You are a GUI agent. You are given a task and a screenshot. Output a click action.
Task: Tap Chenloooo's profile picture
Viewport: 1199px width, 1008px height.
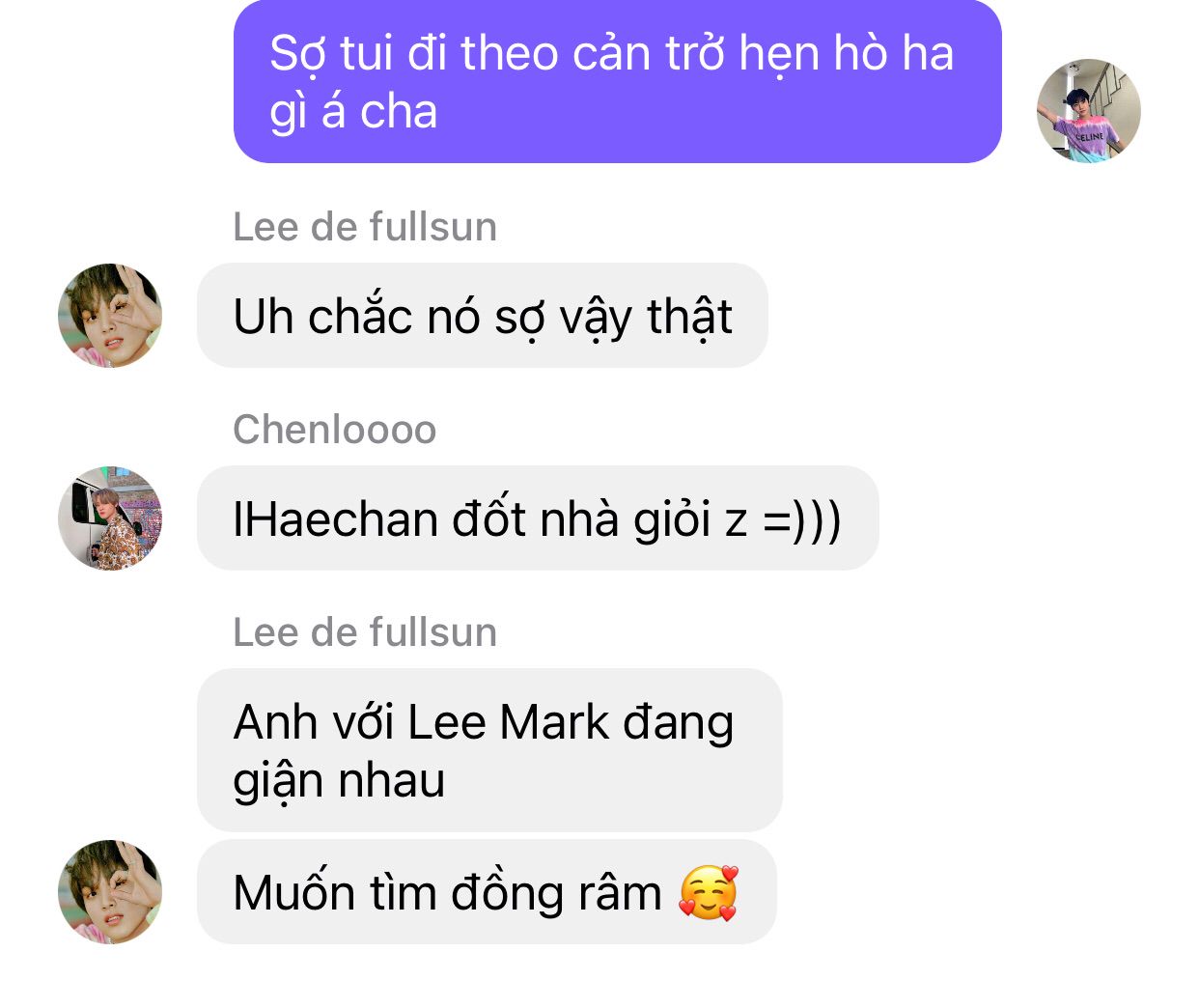(x=110, y=518)
